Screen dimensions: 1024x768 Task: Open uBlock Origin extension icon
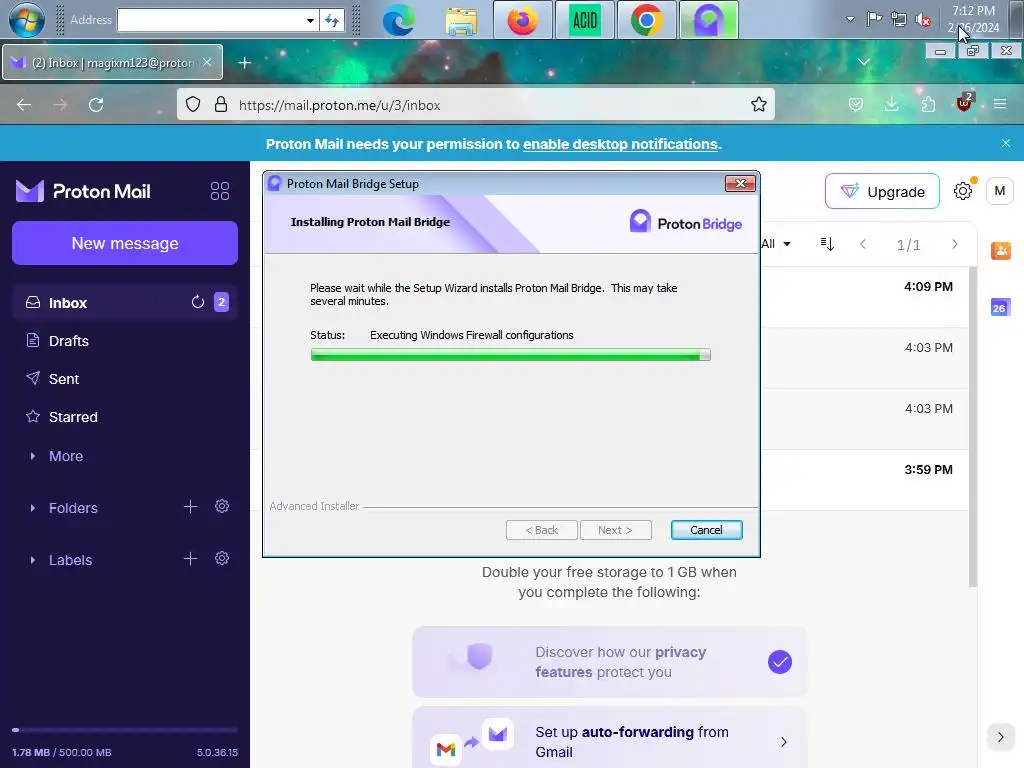click(964, 103)
